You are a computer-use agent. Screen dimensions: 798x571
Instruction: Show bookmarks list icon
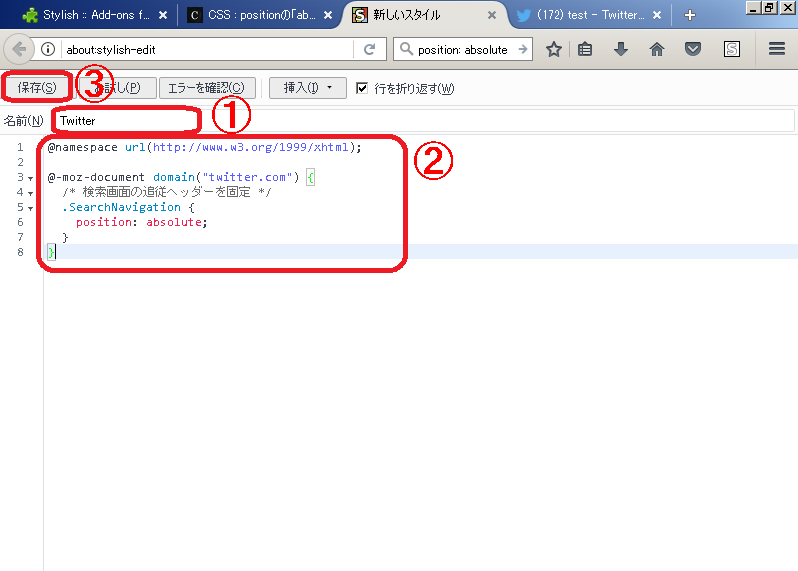(x=585, y=49)
